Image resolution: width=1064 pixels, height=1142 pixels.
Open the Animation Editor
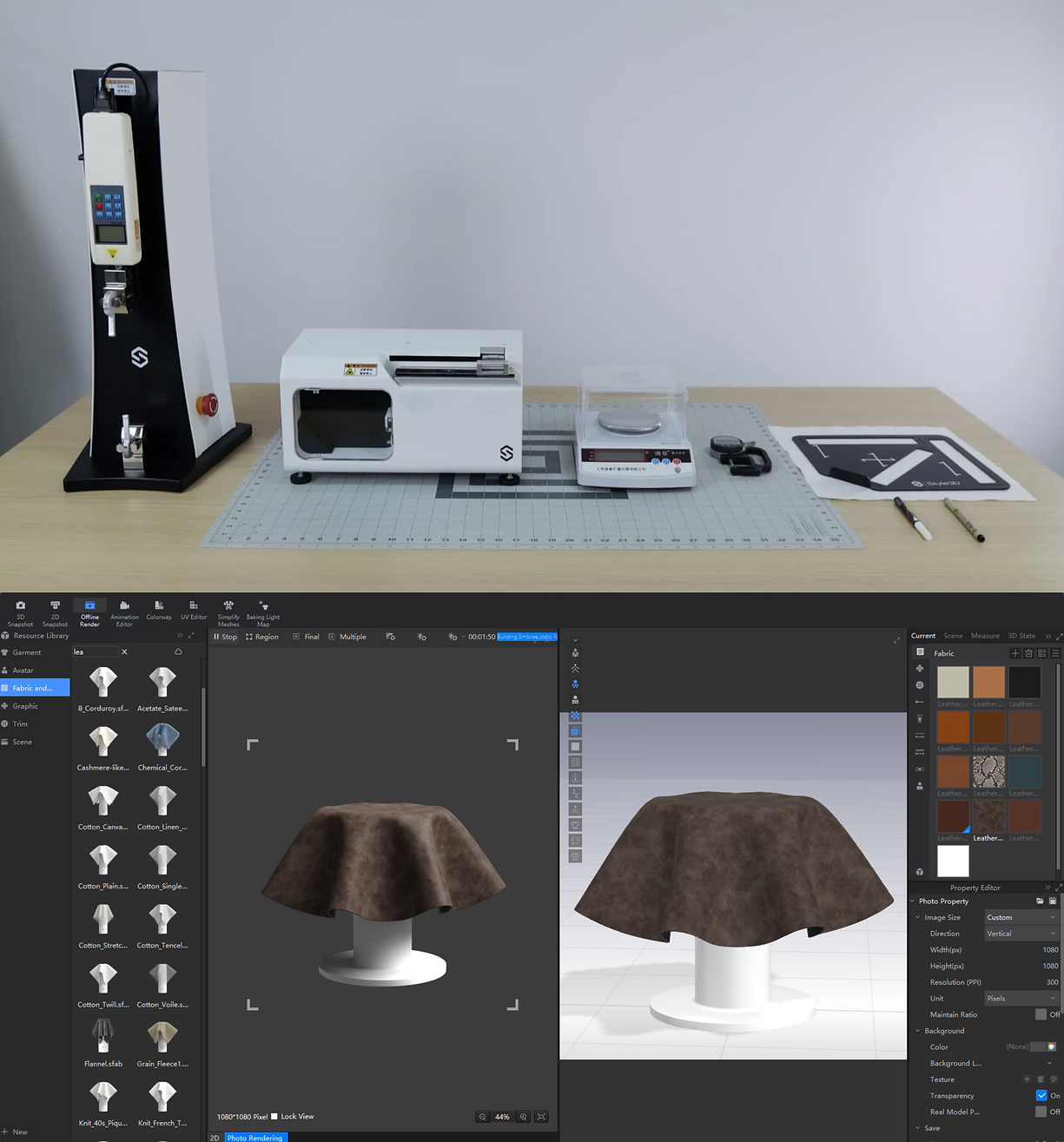click(124, 611)
